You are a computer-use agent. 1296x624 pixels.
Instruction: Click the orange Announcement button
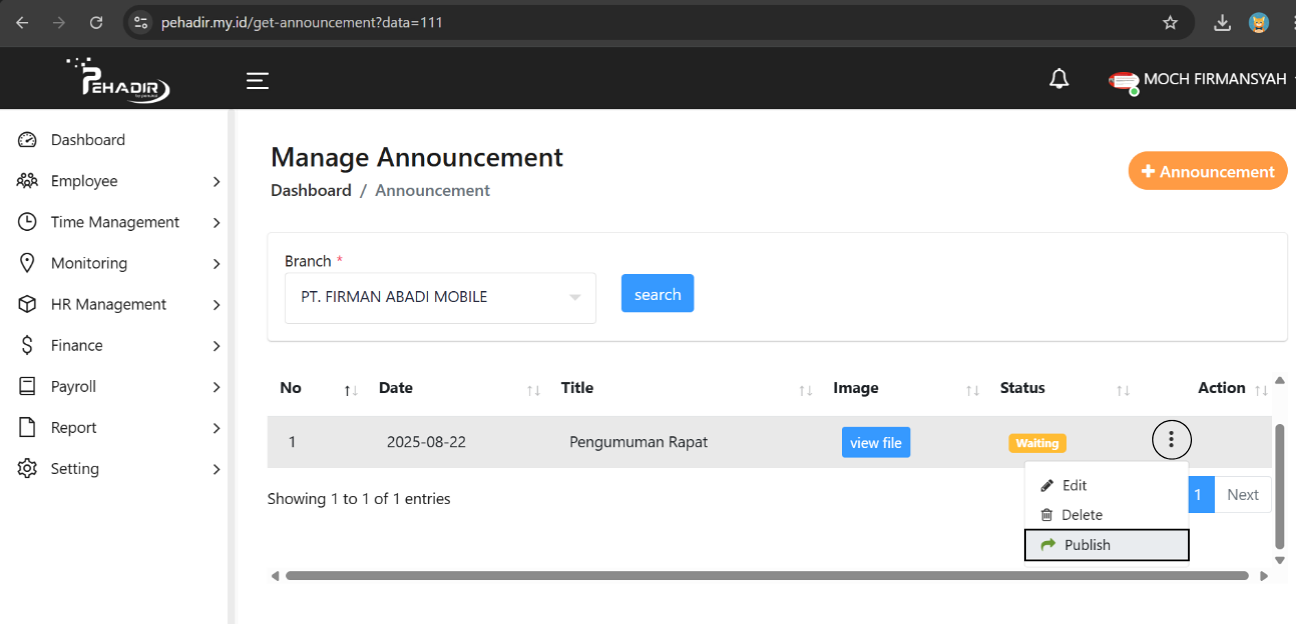[x=1207, y=170]
